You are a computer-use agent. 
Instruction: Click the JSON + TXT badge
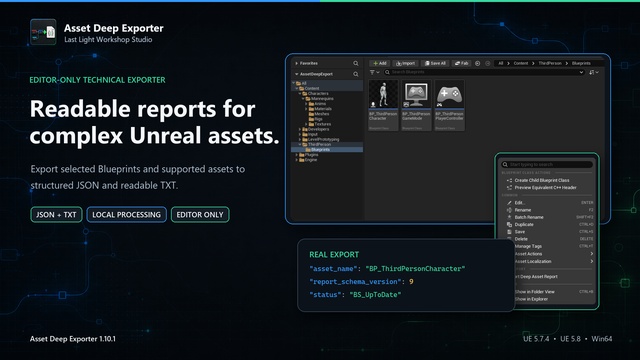pyautogui.click(x=56, y=215)
